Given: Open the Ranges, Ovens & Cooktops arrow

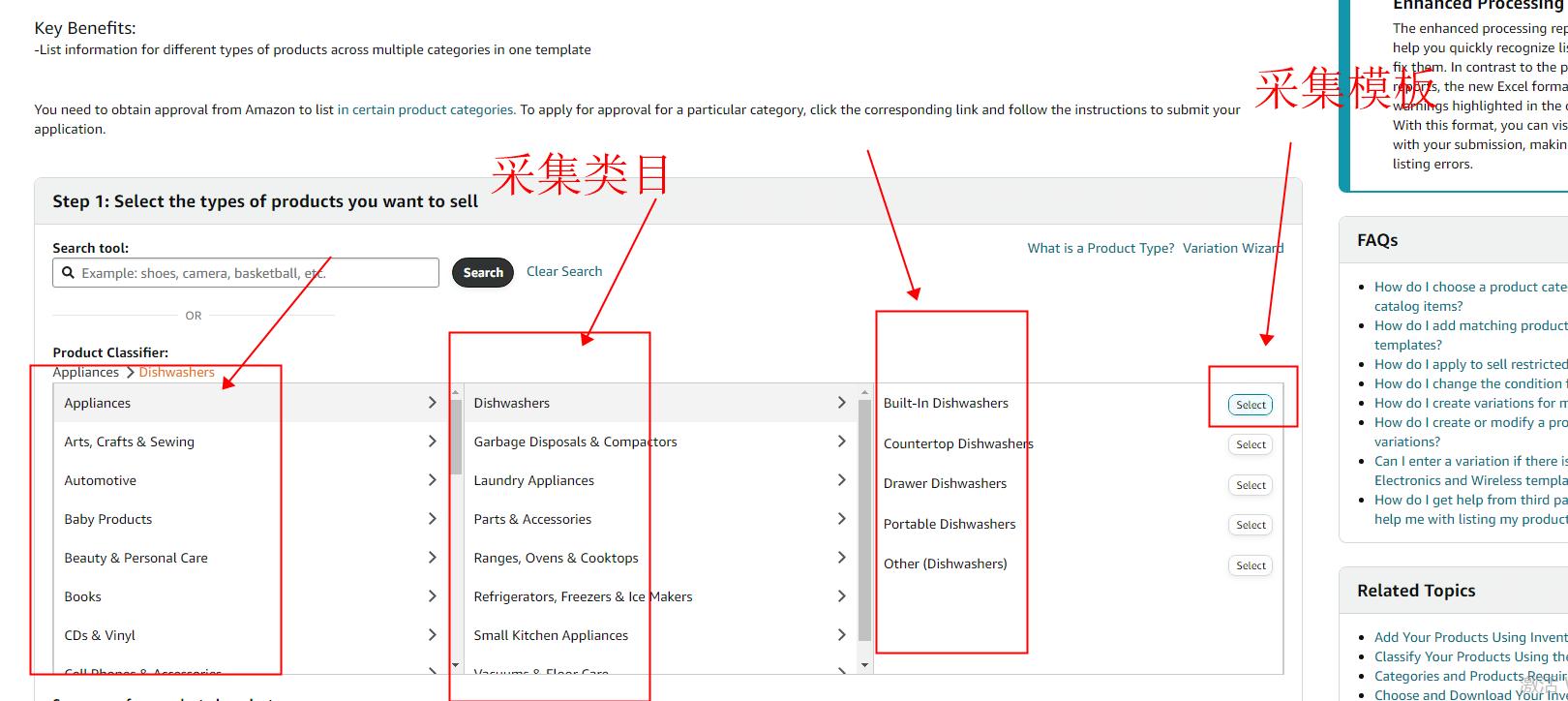Looking at the screenshot, I should (842, 558).
